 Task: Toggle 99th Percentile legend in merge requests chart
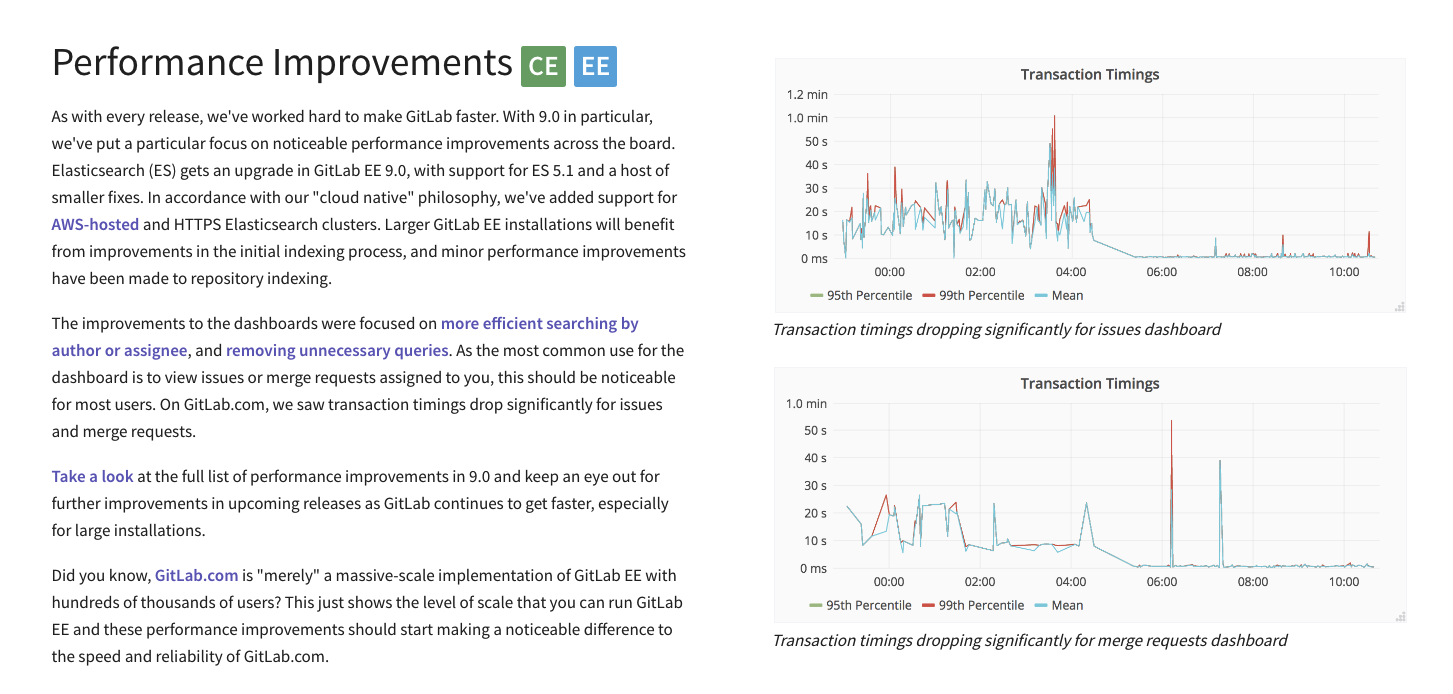click(x=973, y=605)
